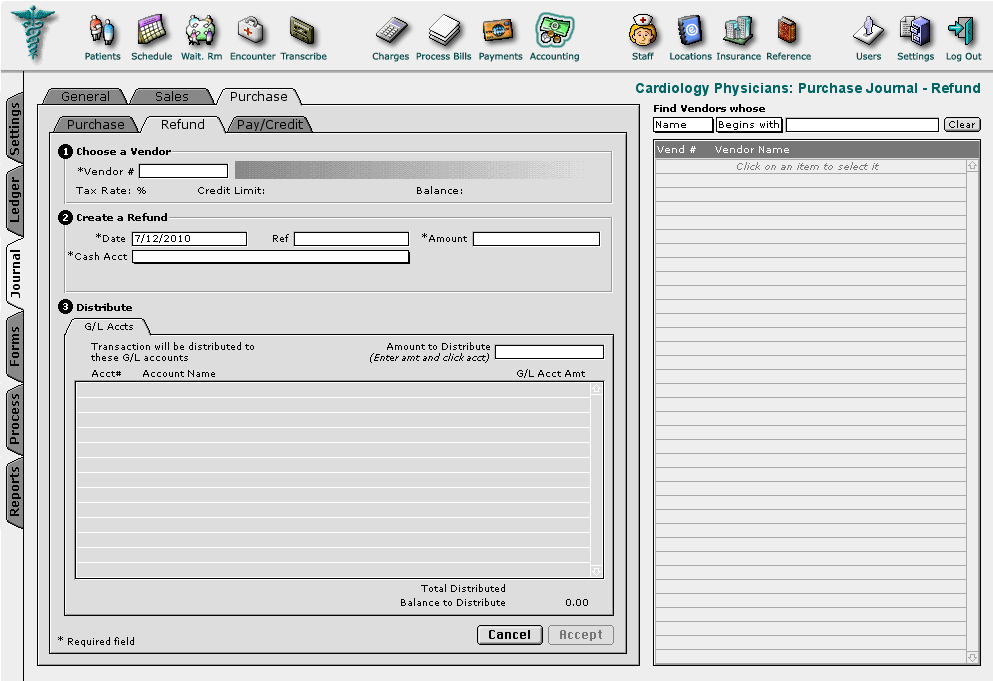
Task: Click the Accept button
Action: 581,635
